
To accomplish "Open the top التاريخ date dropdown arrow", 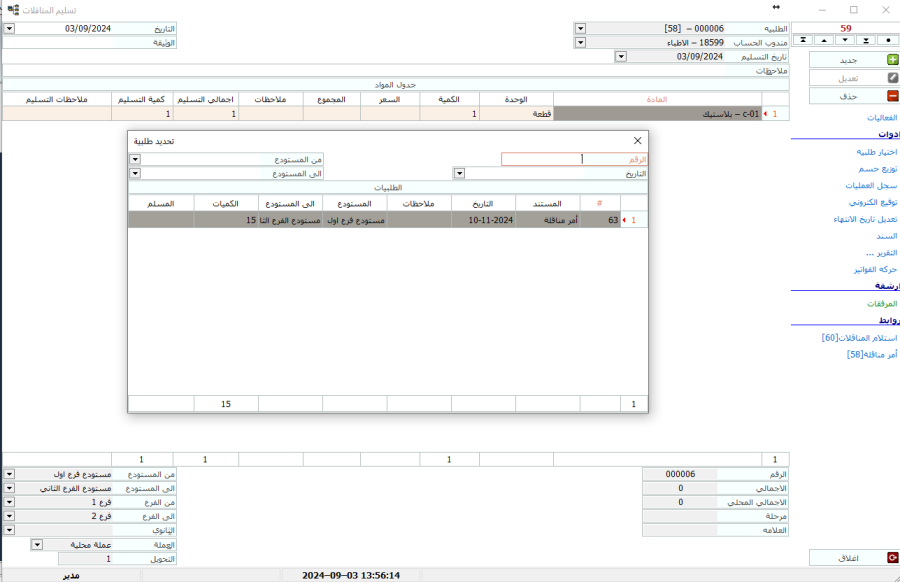I will [9, 28].
